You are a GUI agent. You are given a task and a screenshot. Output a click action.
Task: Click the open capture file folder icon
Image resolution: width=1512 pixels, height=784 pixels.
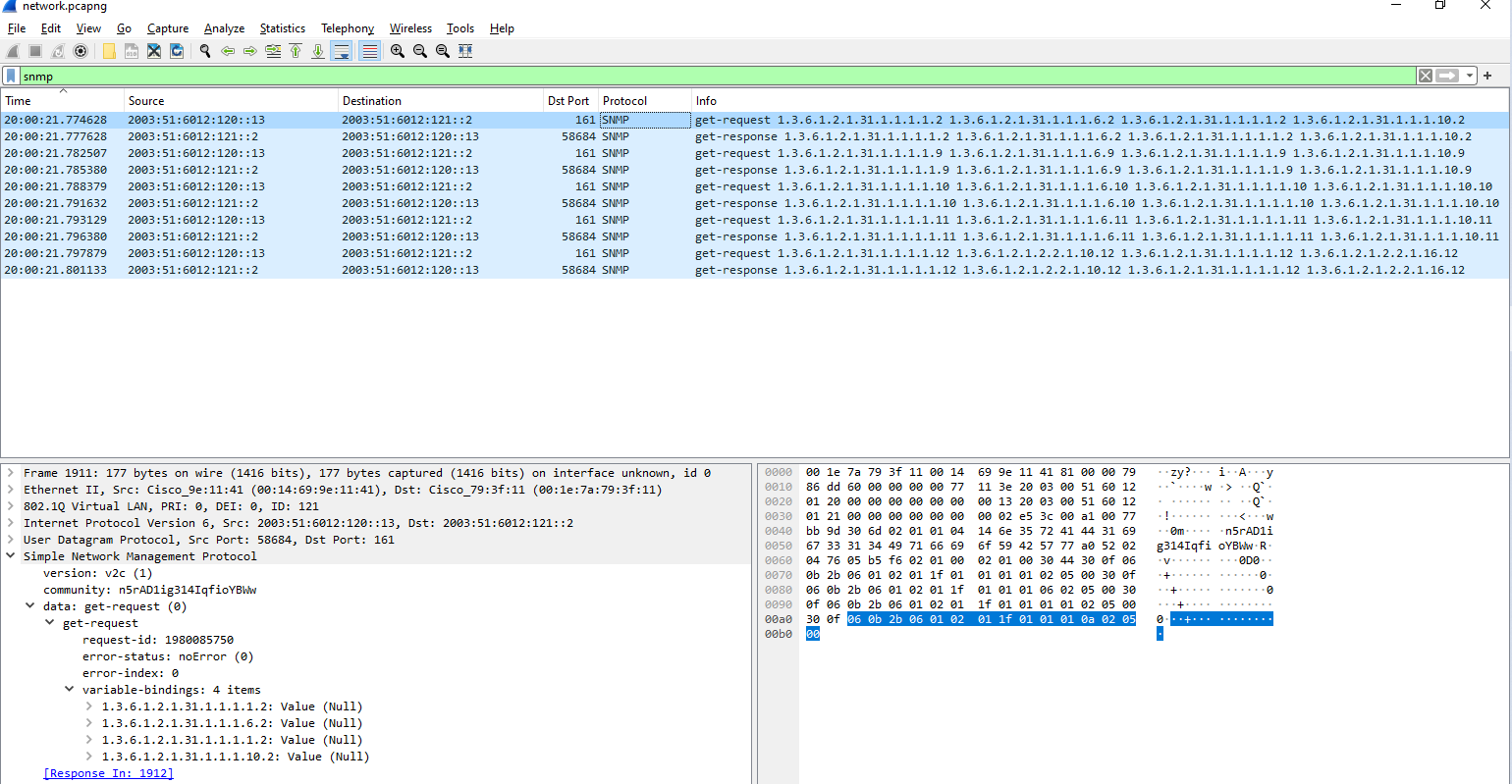click(109, 51)
